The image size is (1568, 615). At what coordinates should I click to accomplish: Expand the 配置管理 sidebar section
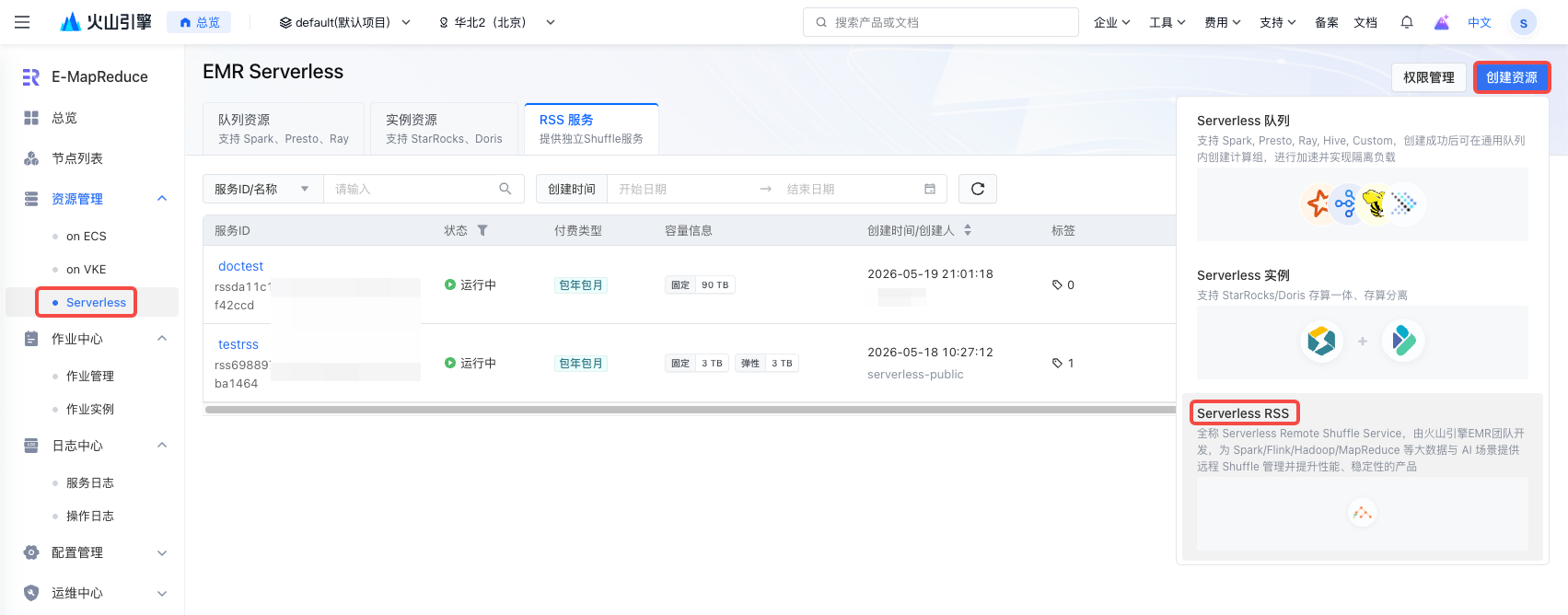tap(162, 552)
